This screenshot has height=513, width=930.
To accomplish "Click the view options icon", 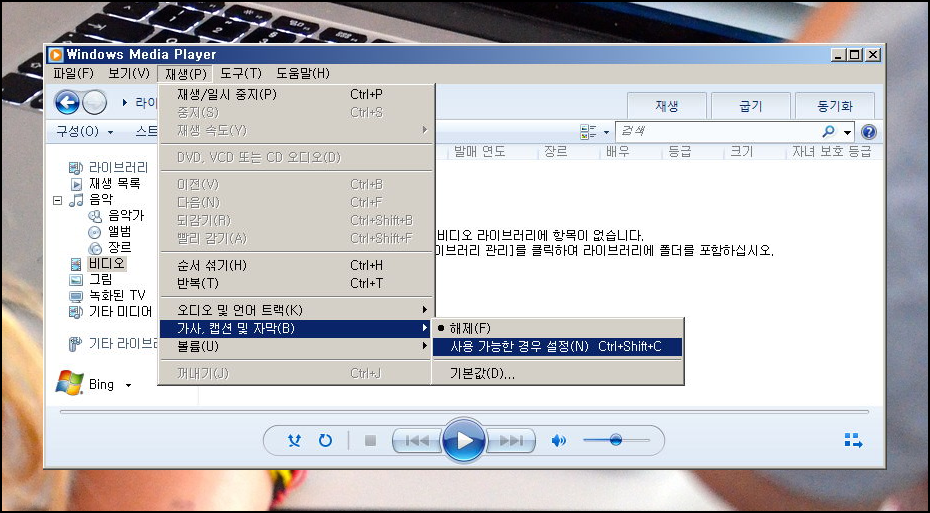I will click(x=588, y=132).
